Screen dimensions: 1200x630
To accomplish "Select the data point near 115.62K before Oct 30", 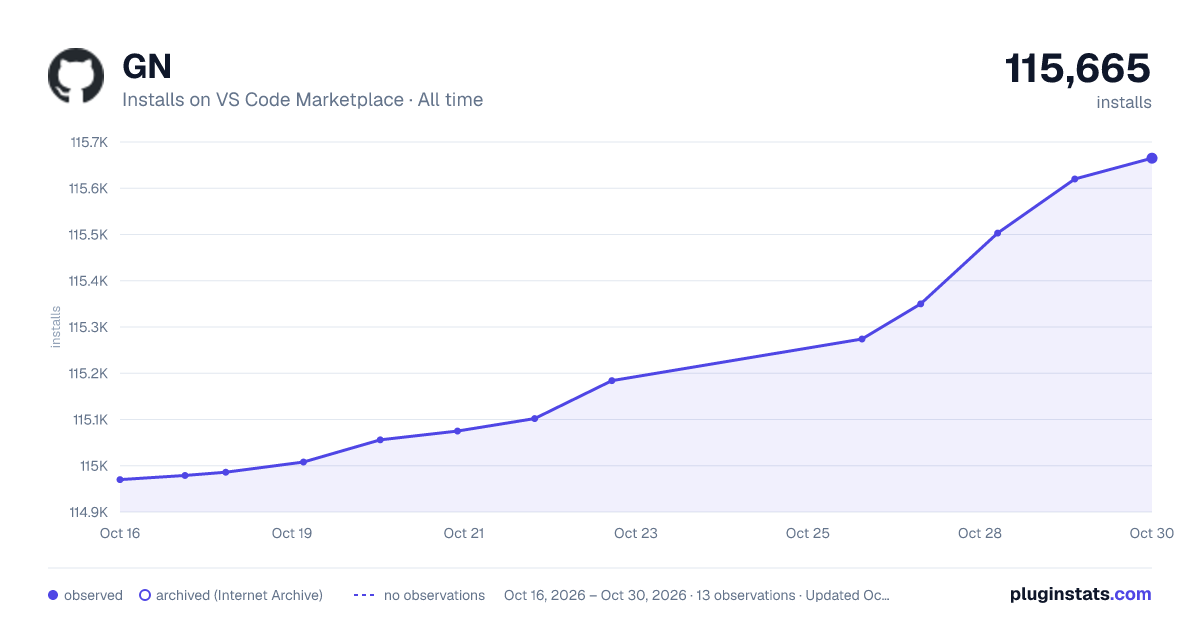I will tap(1075, 179).
